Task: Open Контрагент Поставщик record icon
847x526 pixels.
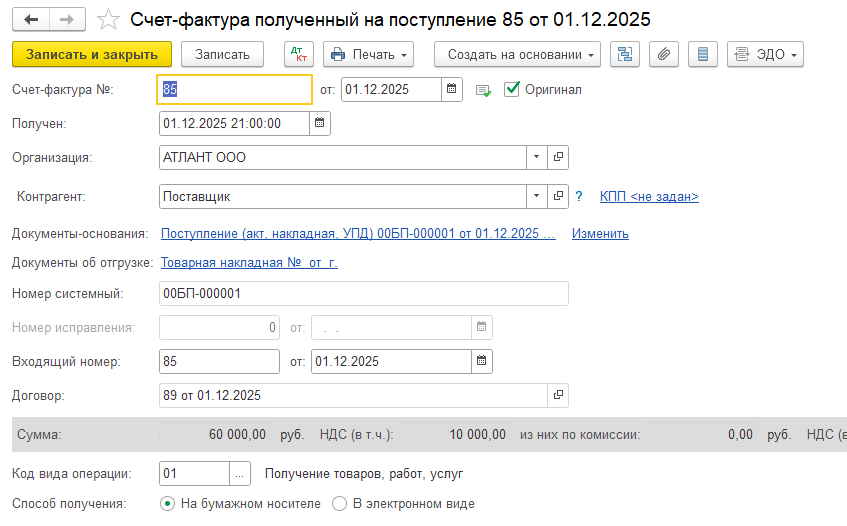Action: [558, 196]
